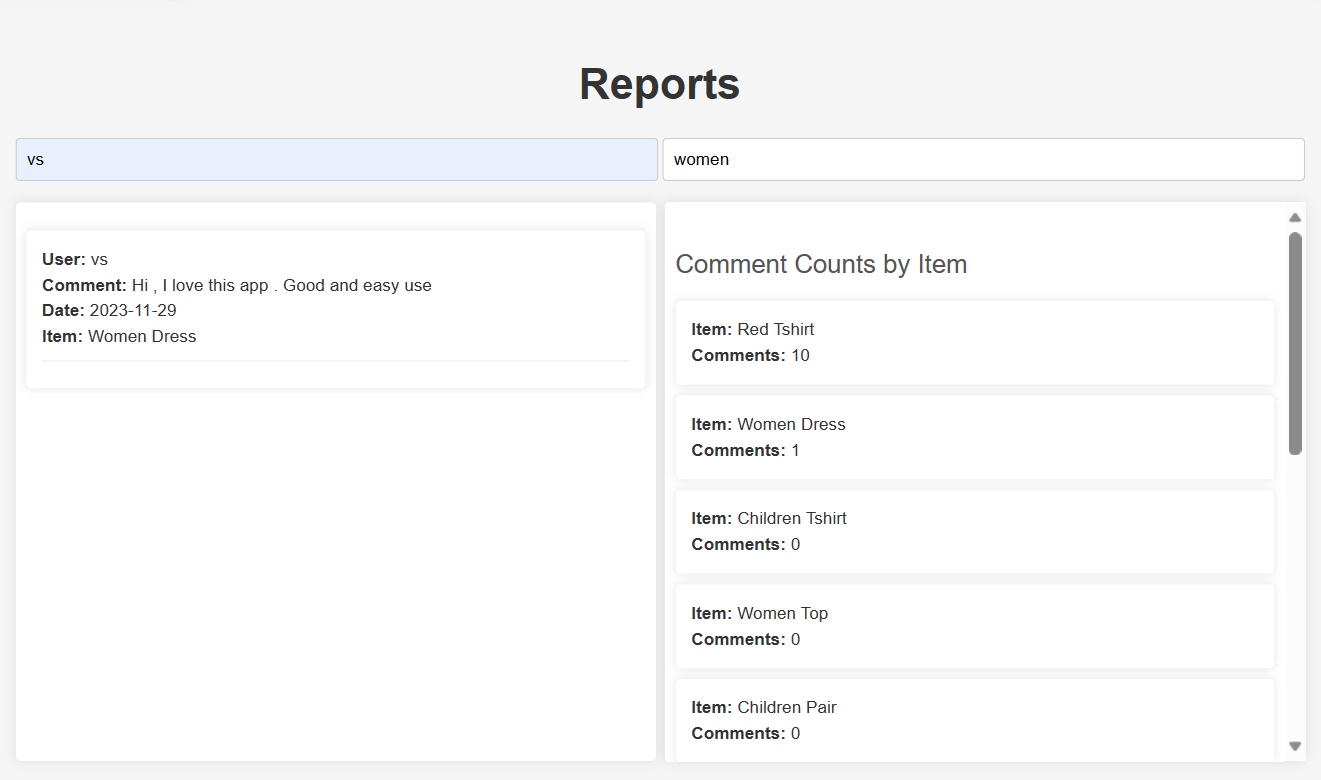Select the 'Women Dress' item card
This screenshot has height=780, width=1321.
(x=974, y=437)
